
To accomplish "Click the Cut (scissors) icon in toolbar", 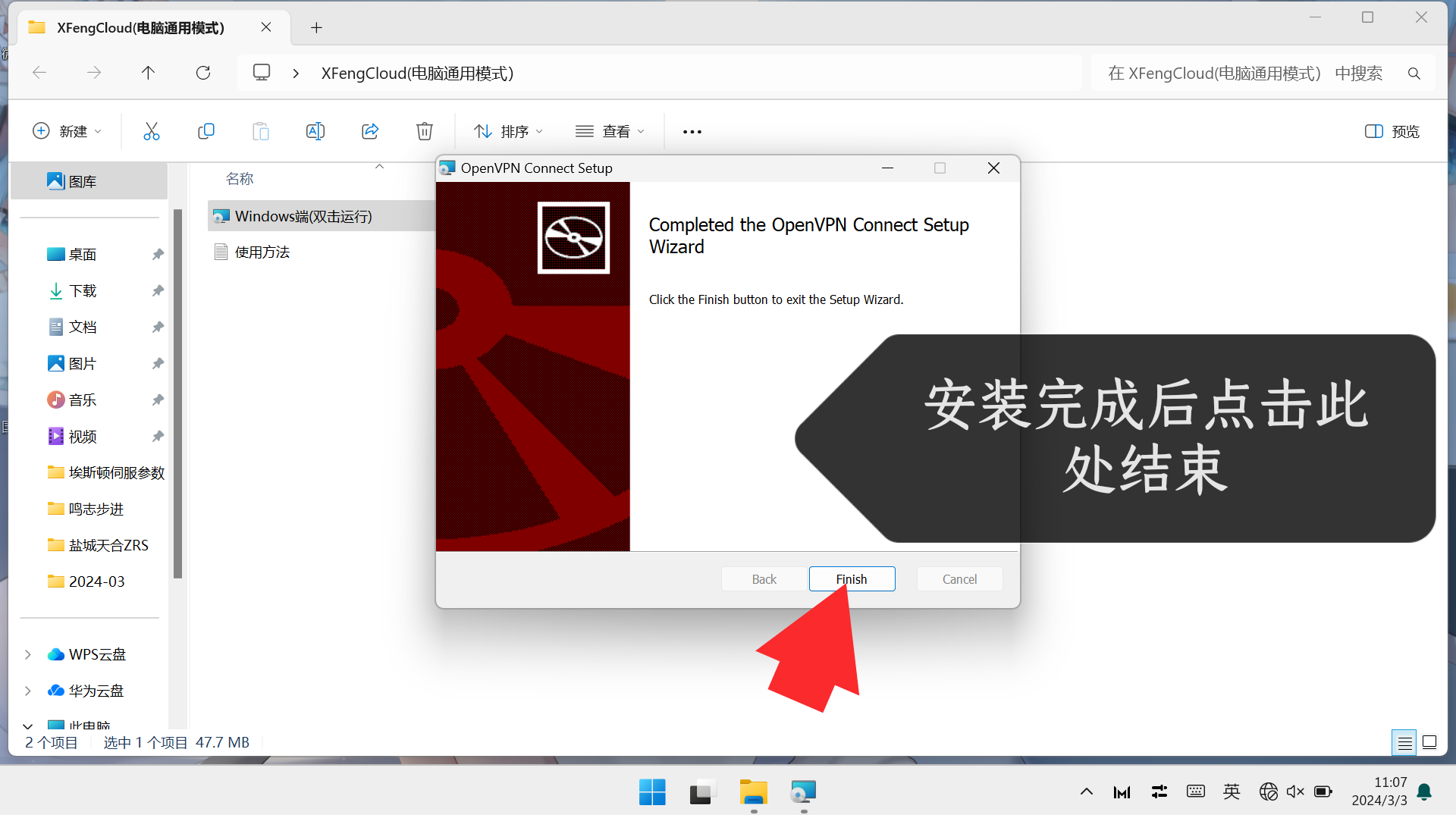I will click(152, 131).
